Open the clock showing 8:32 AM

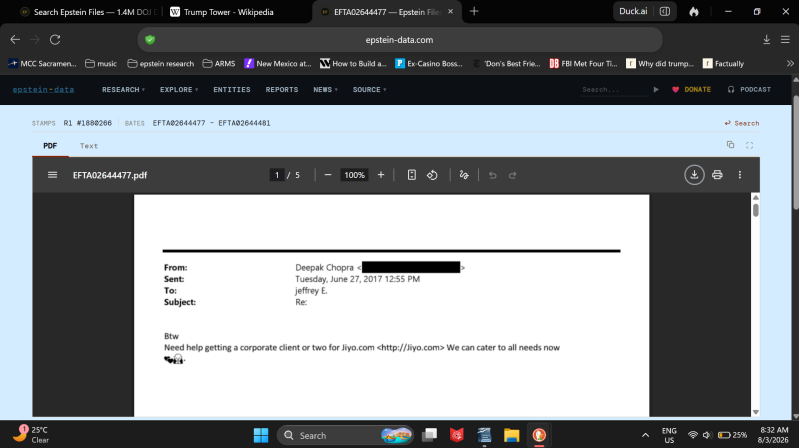[773, 435]
